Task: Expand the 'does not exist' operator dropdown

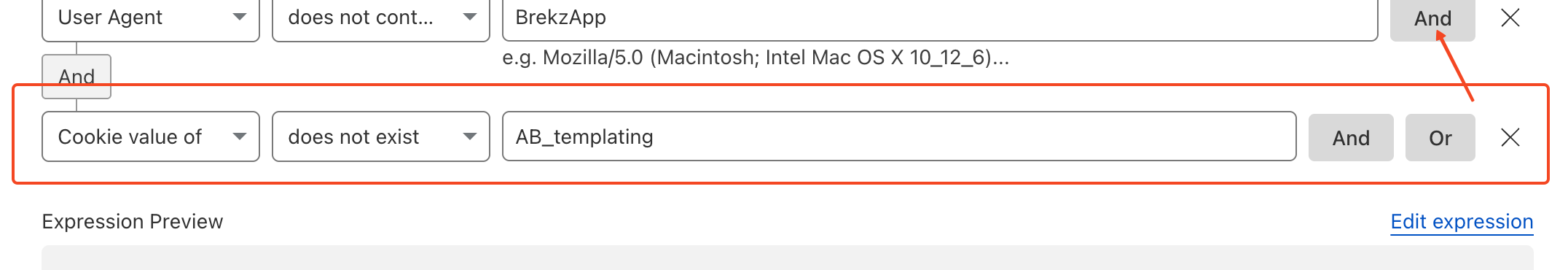Action: pos(381,136)
